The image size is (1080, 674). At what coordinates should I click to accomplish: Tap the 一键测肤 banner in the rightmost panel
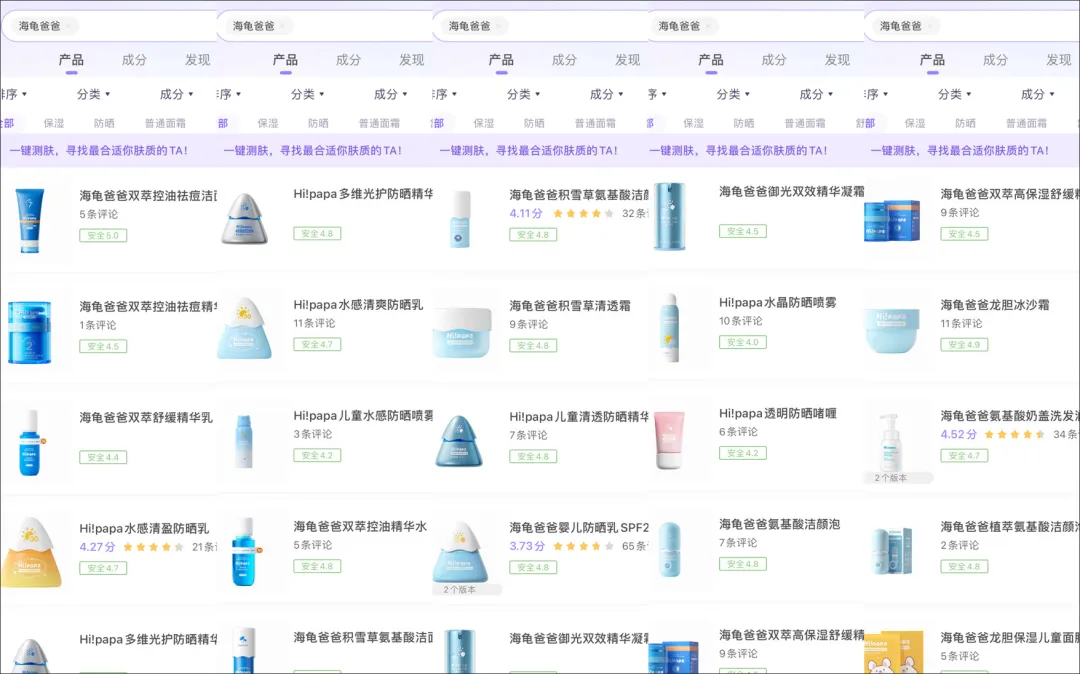[971, 150]
